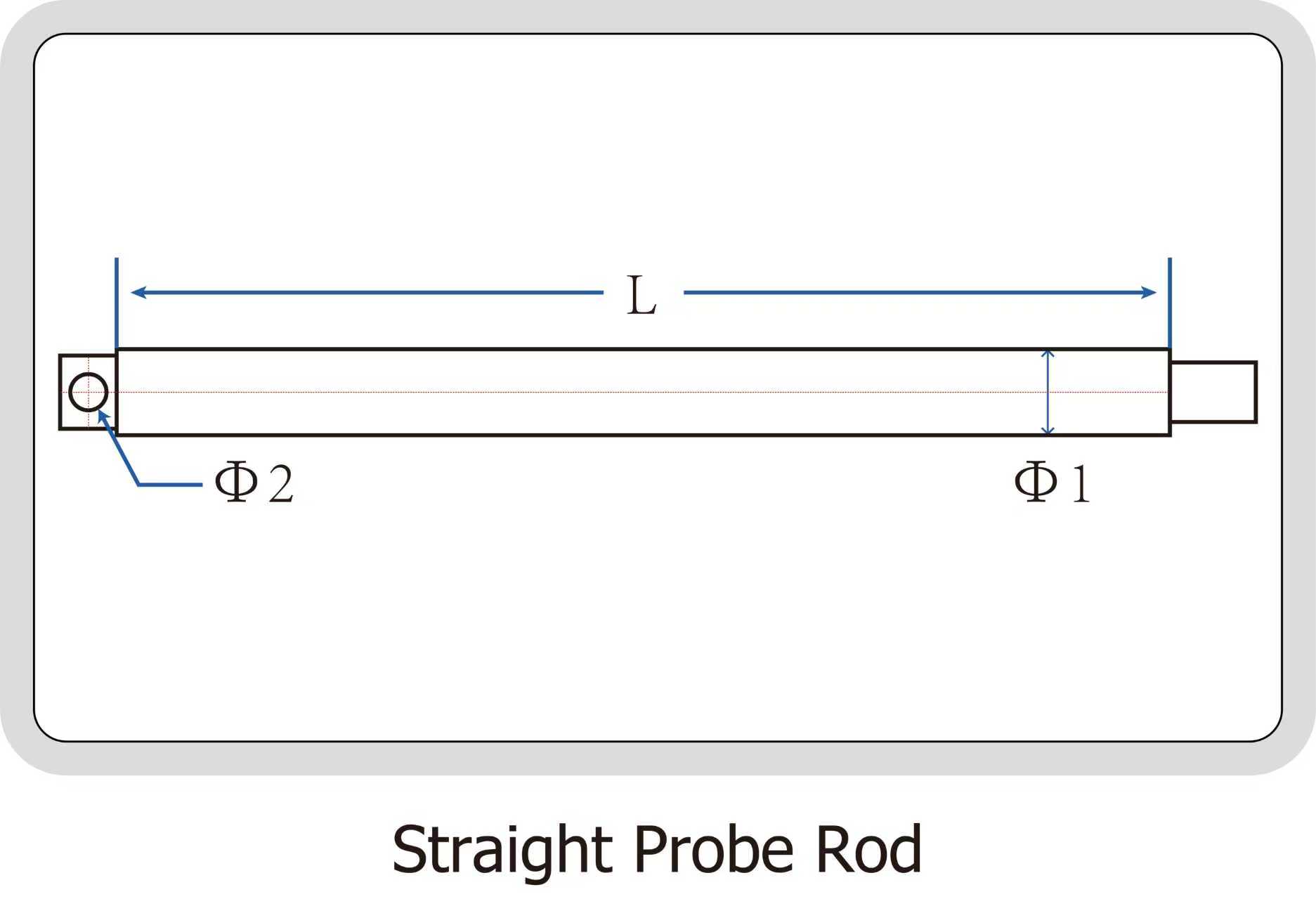This screenshot has width=1316, height=899.
Task: Click the word Probe in the caption
Action: 713,849
